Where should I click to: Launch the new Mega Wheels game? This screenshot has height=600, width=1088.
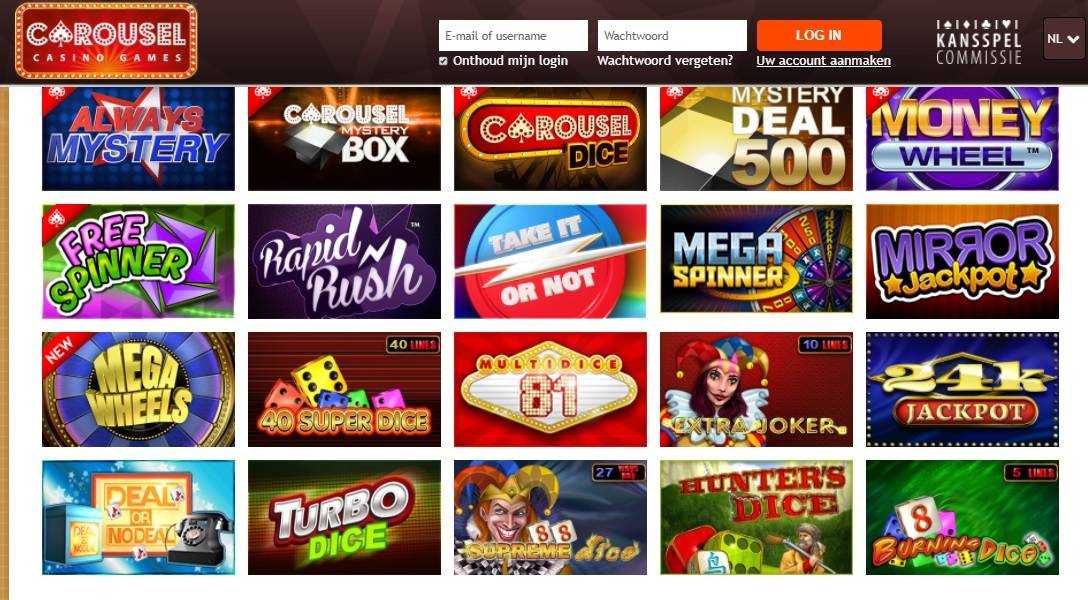138,389
